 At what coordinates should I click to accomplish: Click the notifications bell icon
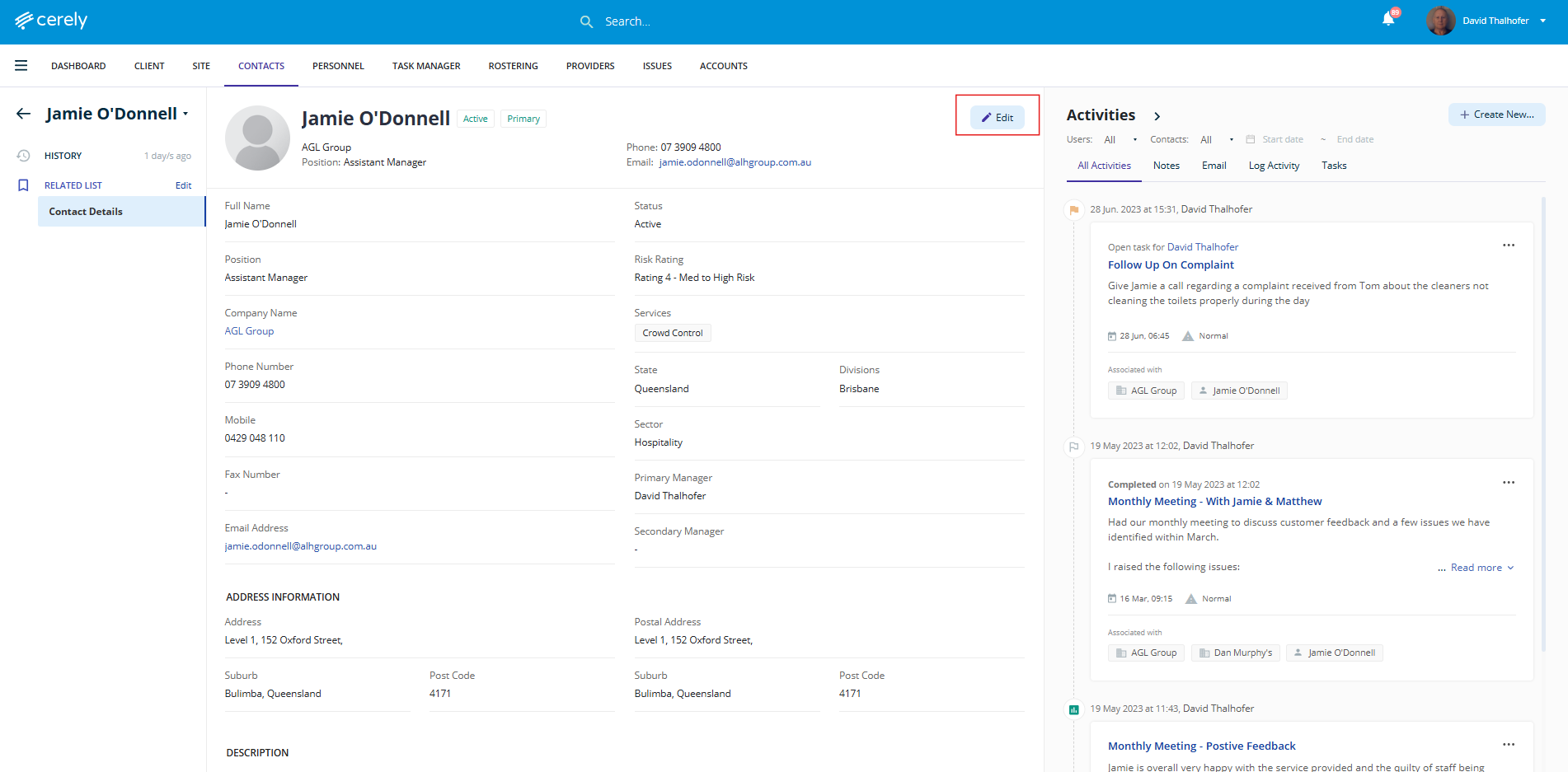1388,20
